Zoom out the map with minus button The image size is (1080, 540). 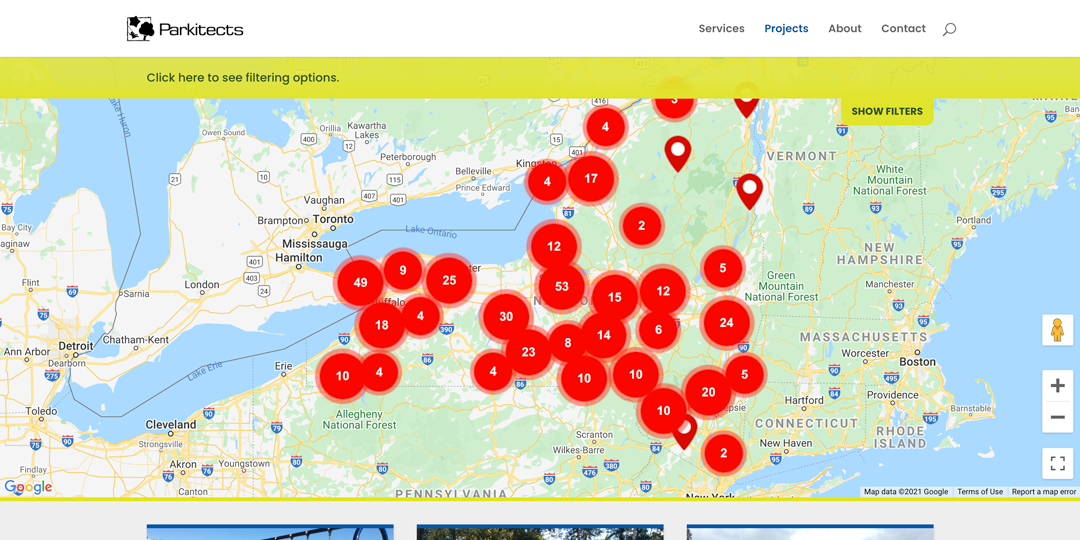point(1057,417)
